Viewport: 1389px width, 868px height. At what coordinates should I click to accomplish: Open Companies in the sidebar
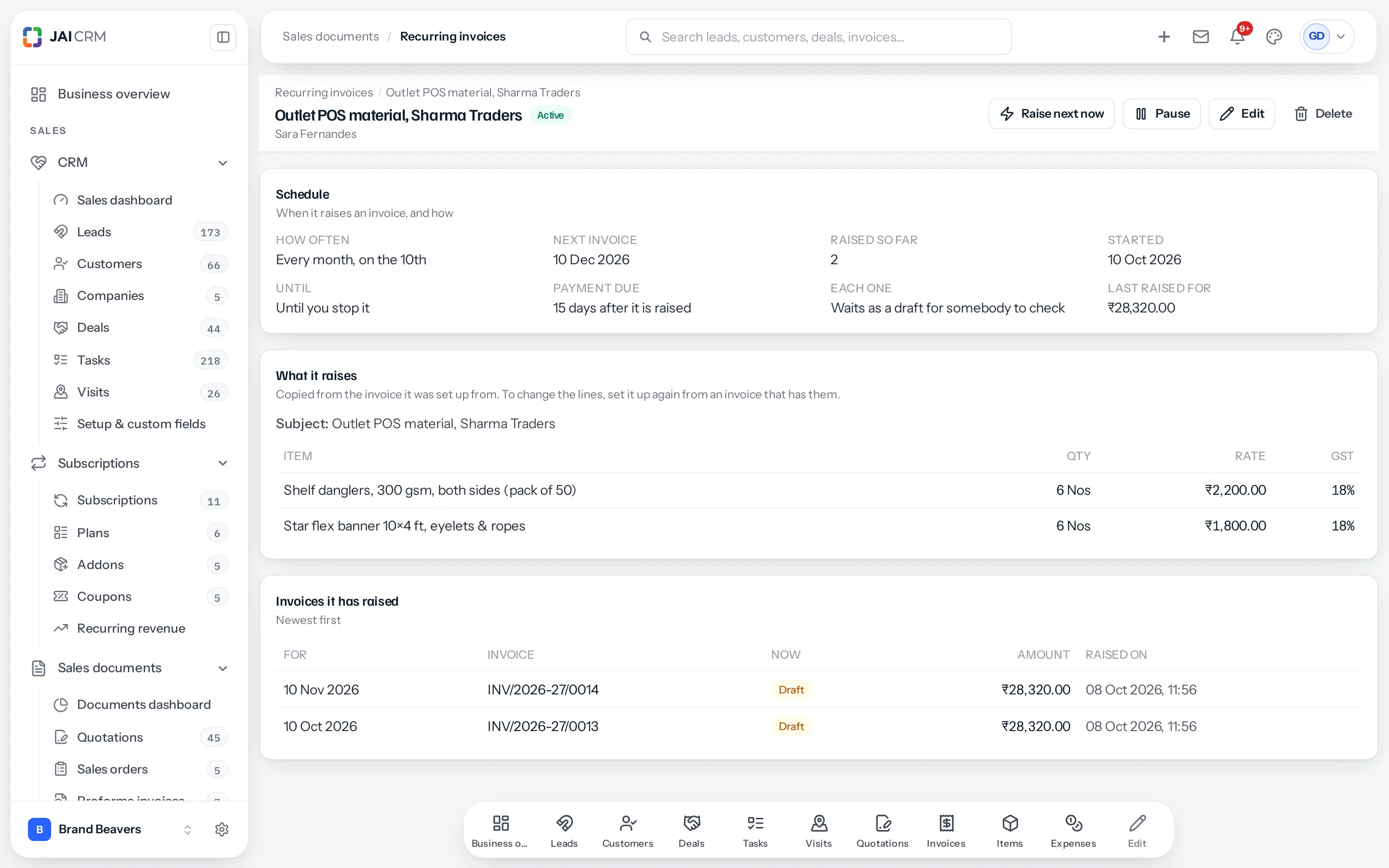coord(141,296)
